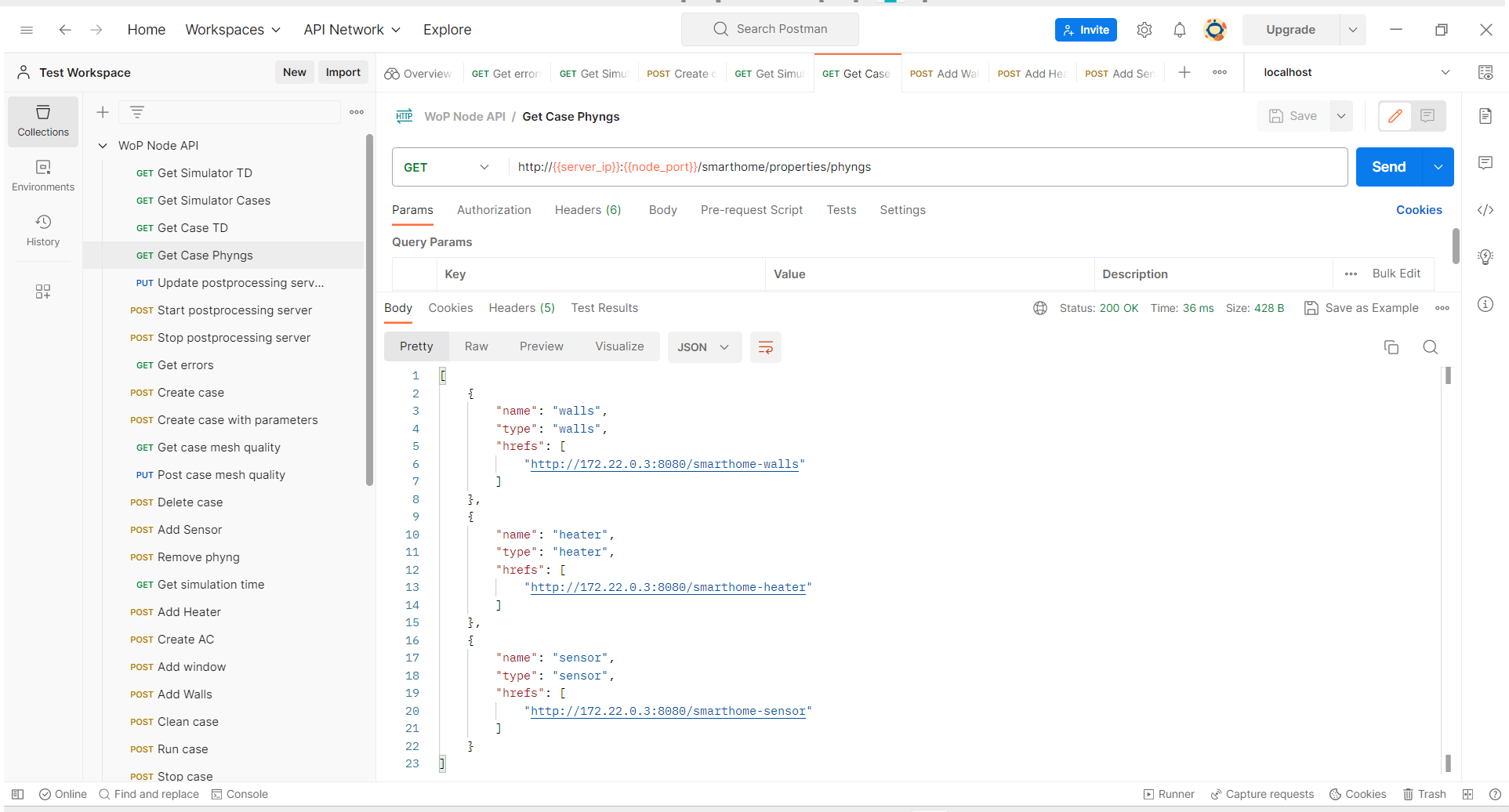The width and height of the screenshot is (1509, 812).
Task: Open the Send options dropdown arrow
Action: click(1438, 167)
